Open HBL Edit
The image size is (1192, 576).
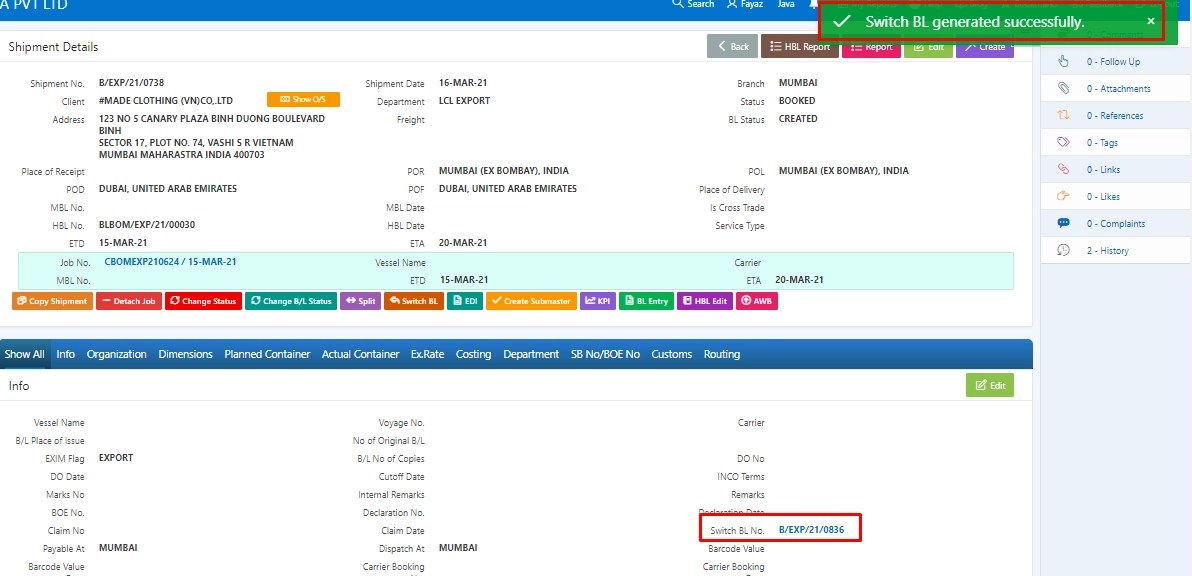[x=704, y=300]
